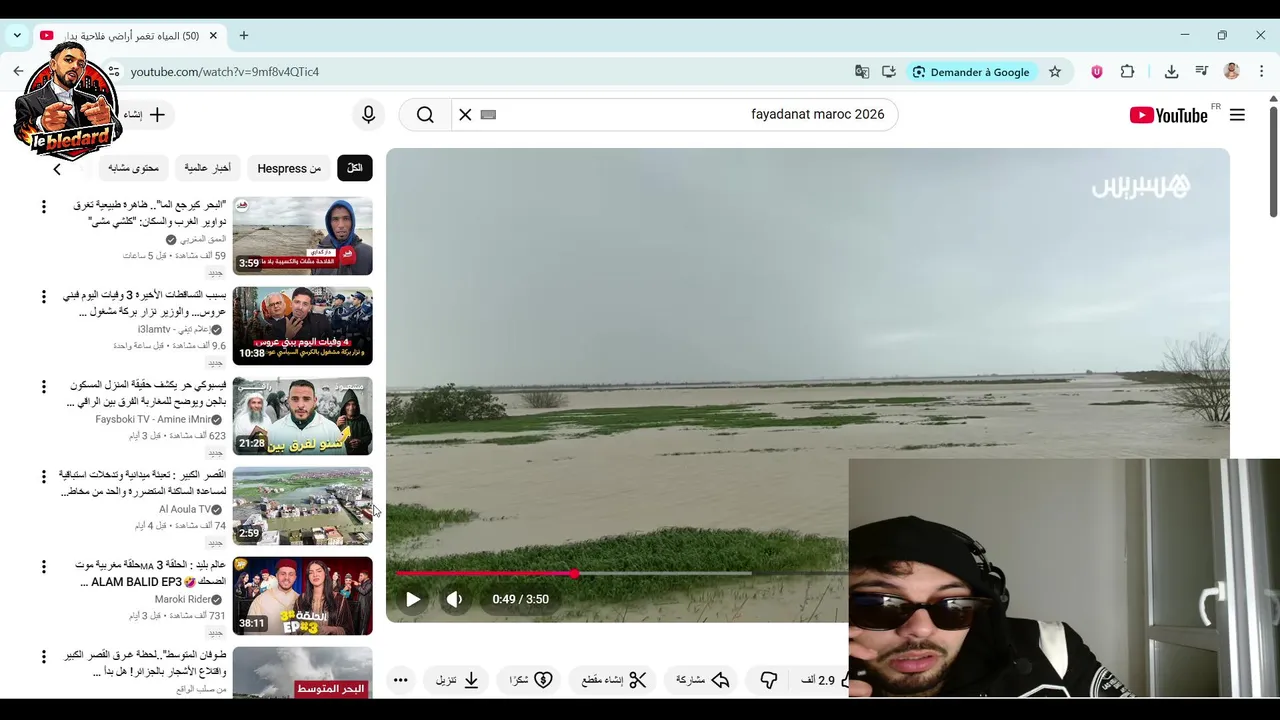Viewport: 1280px width, 720px height.
Task: Open the Chrome downloads icon
Action: [x=1171, y=72]
